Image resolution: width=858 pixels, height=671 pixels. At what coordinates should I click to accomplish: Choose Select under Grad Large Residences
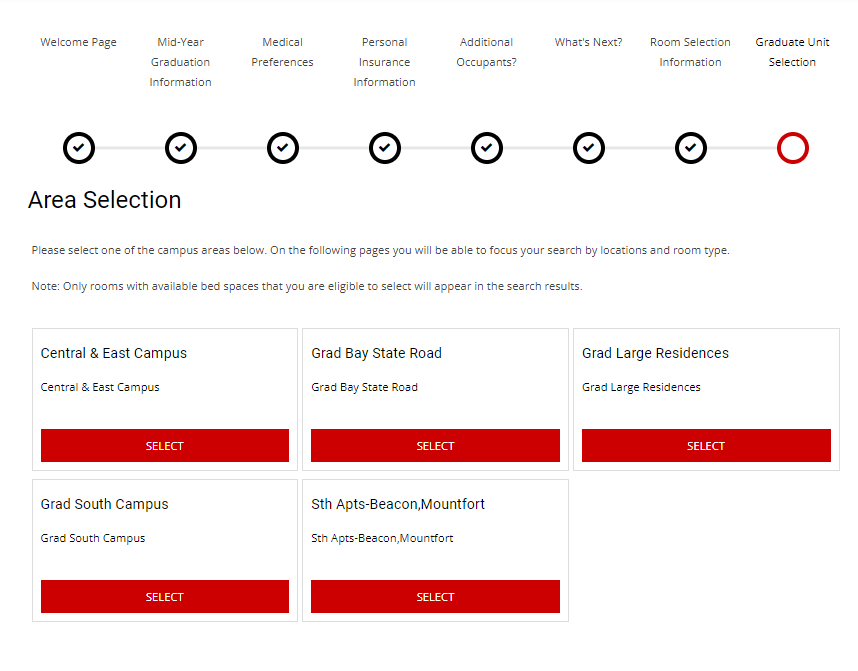click(x=706, y=446)
